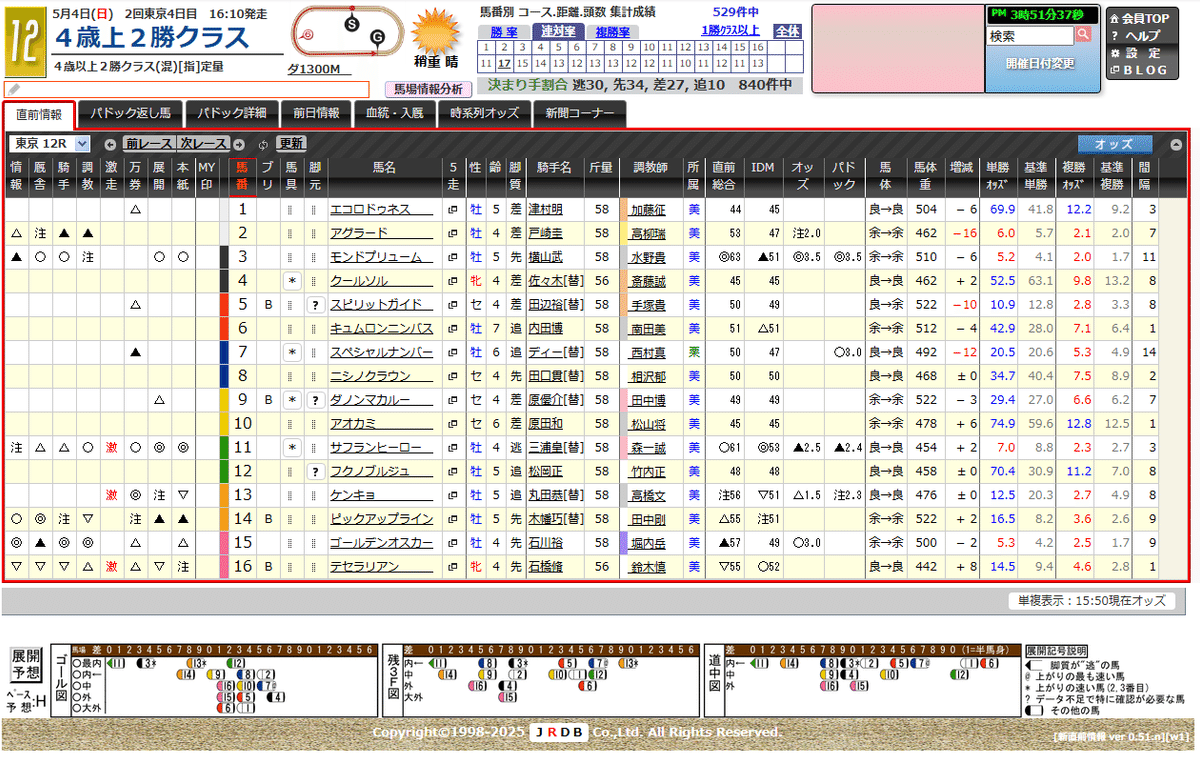
Task: Click the circular refresh icon beside 更新
Action: tap(262, 143)
